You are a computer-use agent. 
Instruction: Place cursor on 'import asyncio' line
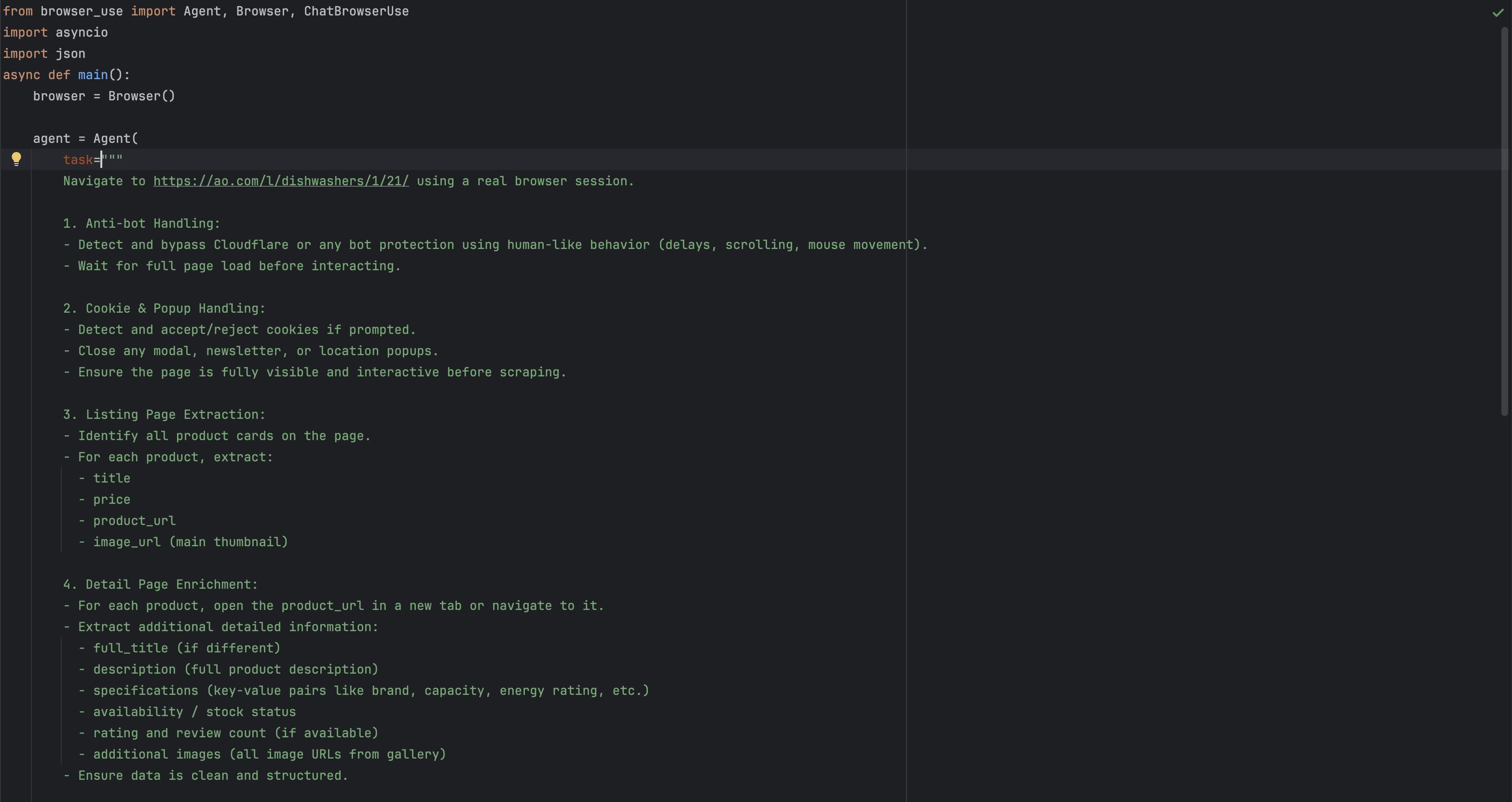56,32
